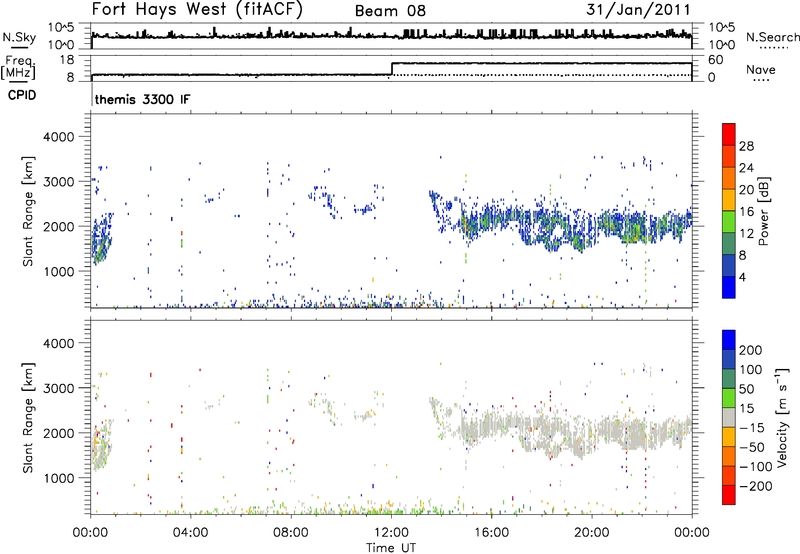800x554 pixels.
Task: Click the "28" tick on the power scale
Action: (x=746, y=146)
